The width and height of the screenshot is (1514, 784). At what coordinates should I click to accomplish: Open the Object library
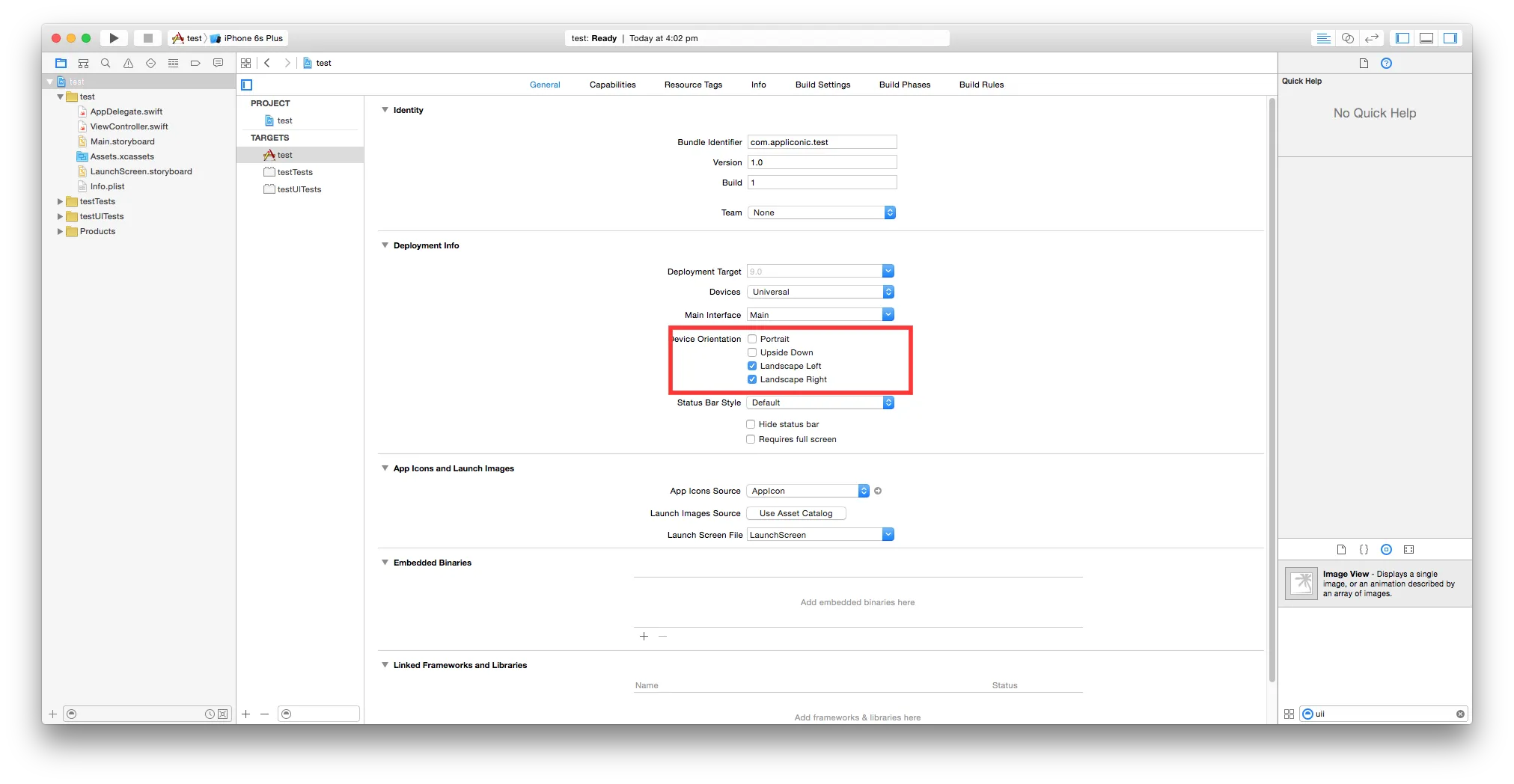point(1386,550)
